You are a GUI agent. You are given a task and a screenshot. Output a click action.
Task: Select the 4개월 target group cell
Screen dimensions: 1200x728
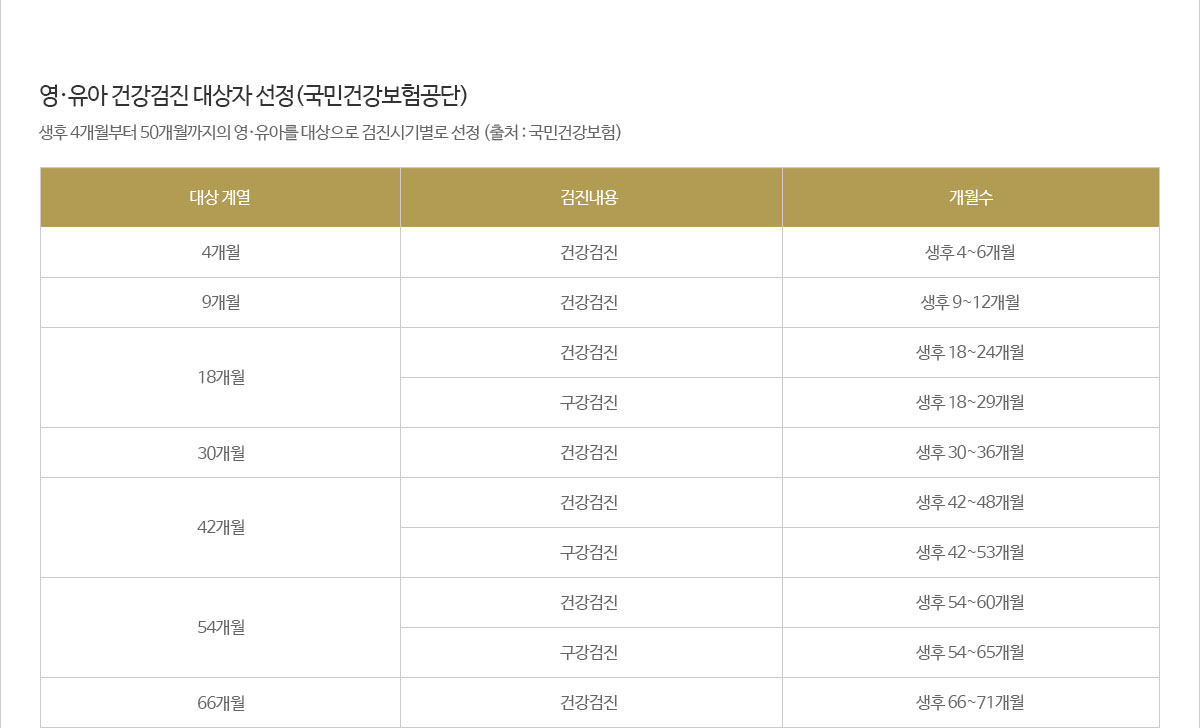click(220, 252)
